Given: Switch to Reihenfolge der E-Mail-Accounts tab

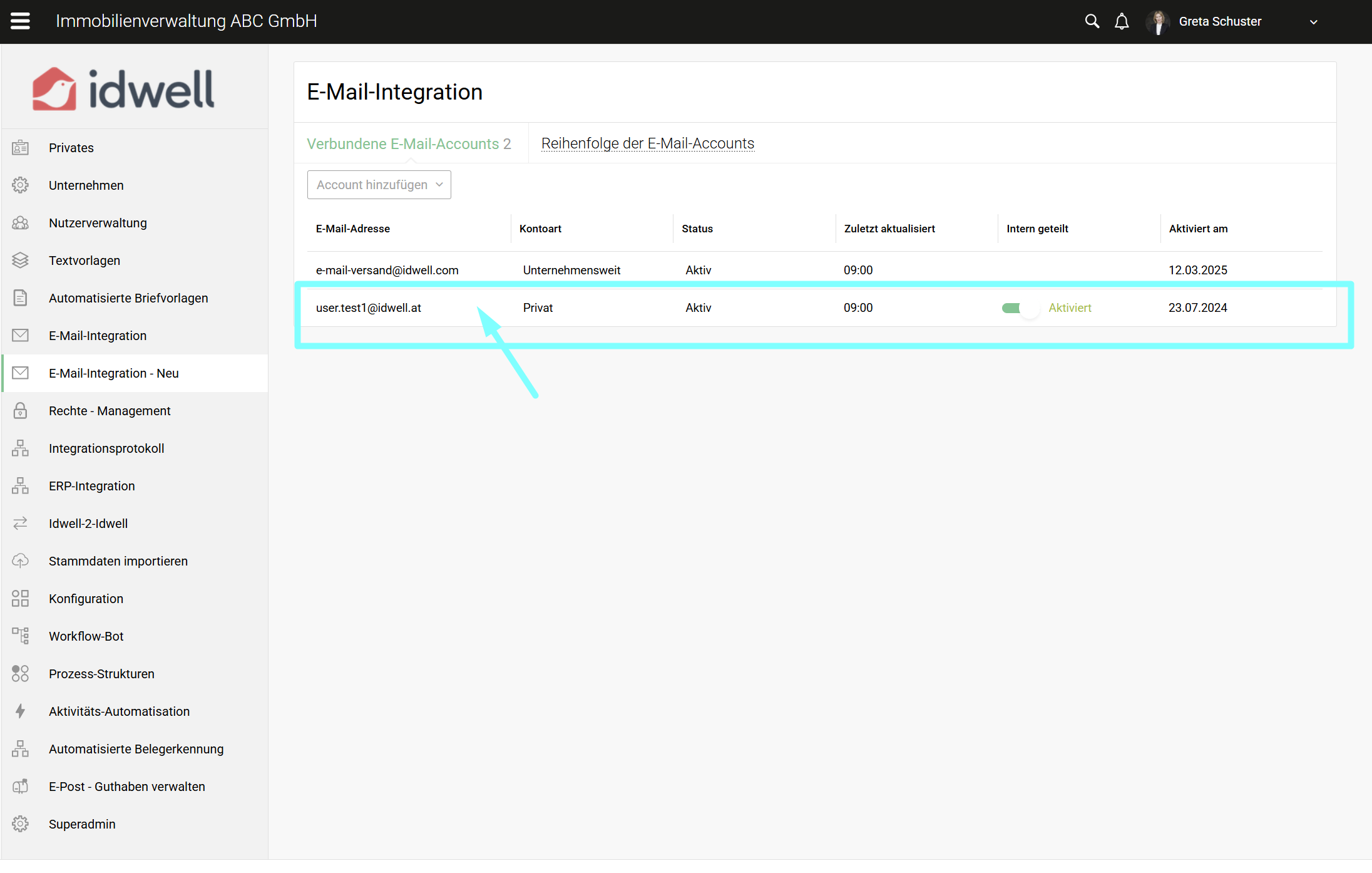Looking at the screenshot, I should coord(647,143).
